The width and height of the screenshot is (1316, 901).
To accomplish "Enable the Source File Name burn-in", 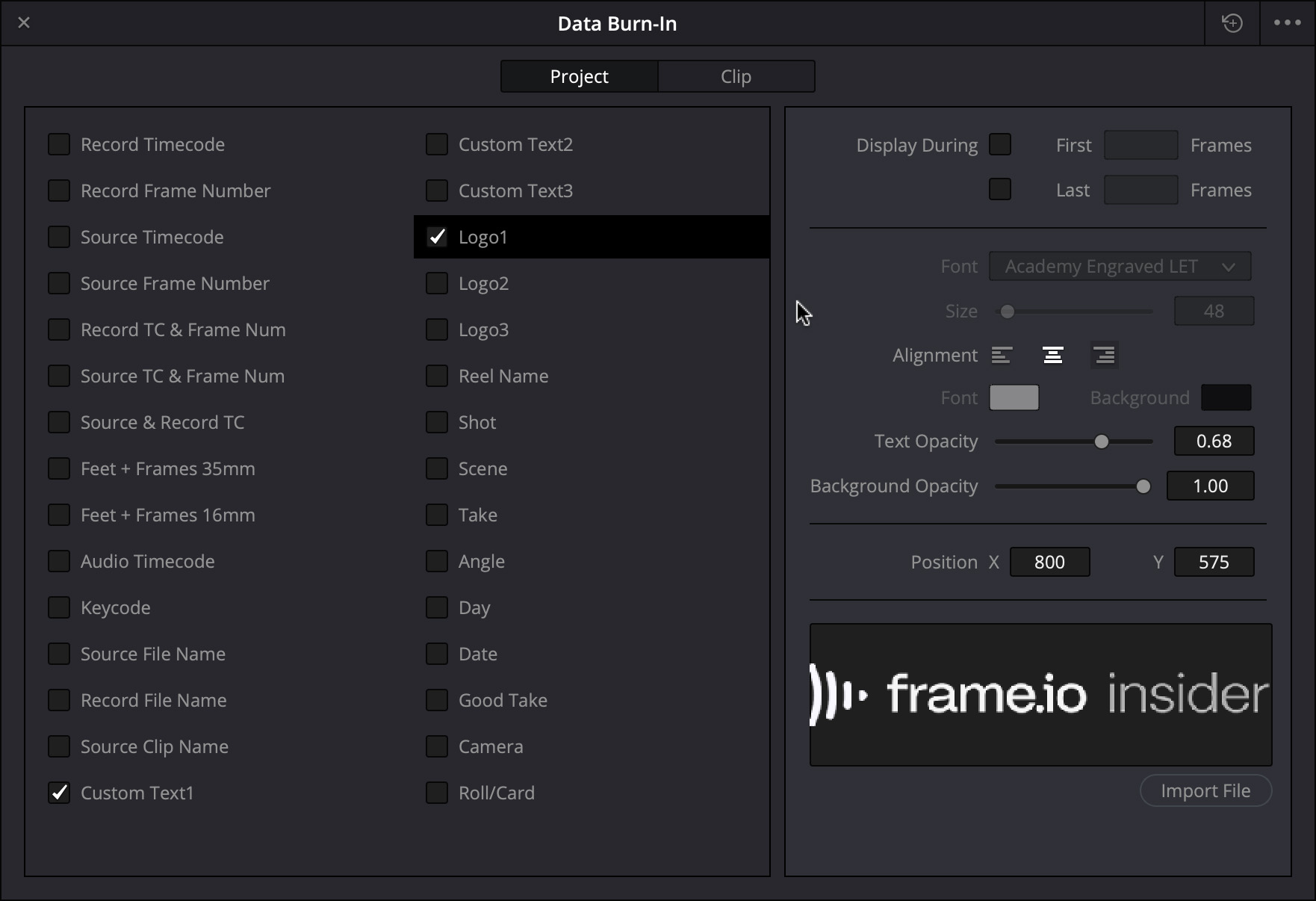I will pyautogui.click(x=60, y=654).
